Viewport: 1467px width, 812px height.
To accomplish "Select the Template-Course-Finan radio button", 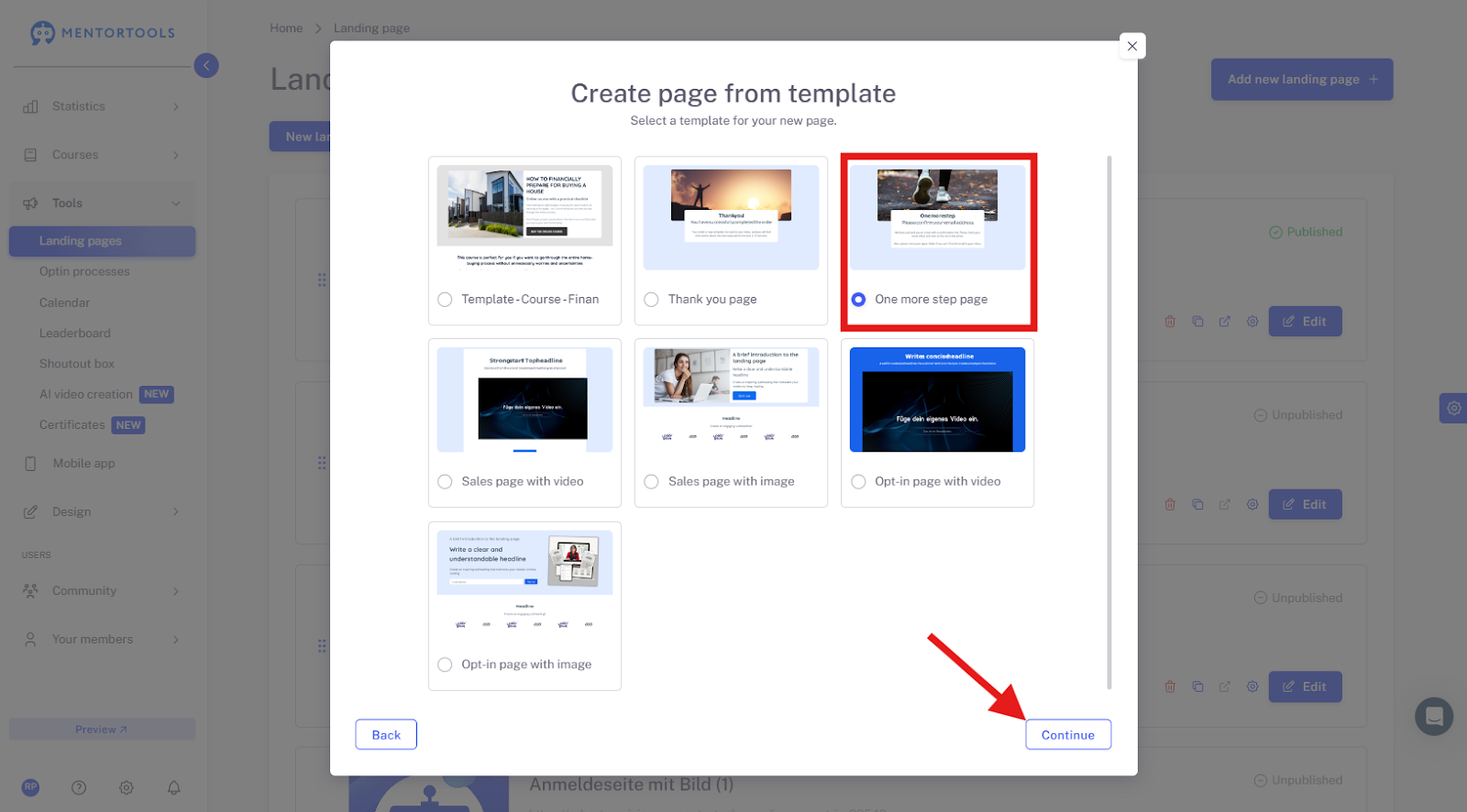I will [x=445, y=300].
